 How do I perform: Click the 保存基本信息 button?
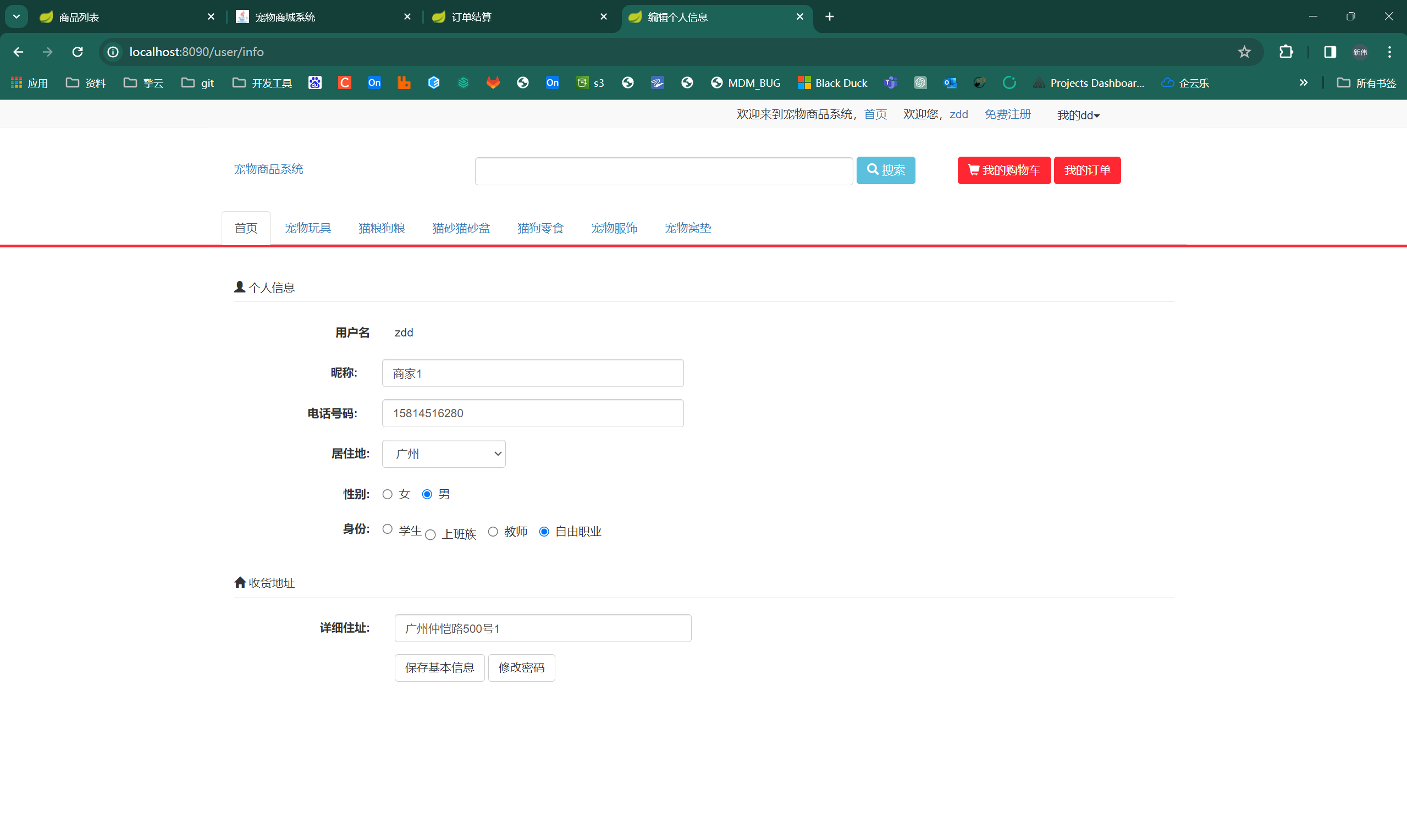(x=439, y=668)
